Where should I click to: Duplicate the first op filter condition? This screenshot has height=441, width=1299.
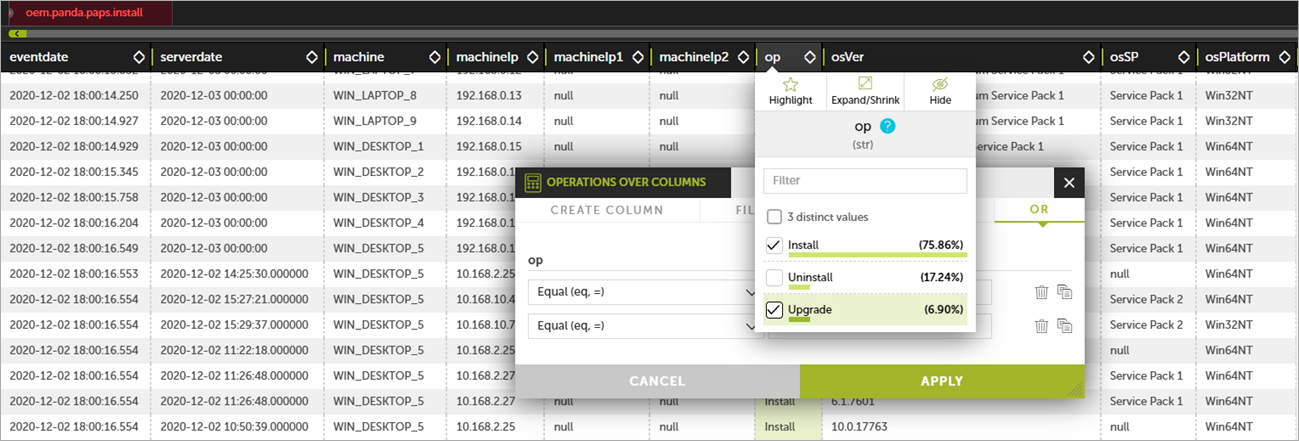[x=1065, y=292]
